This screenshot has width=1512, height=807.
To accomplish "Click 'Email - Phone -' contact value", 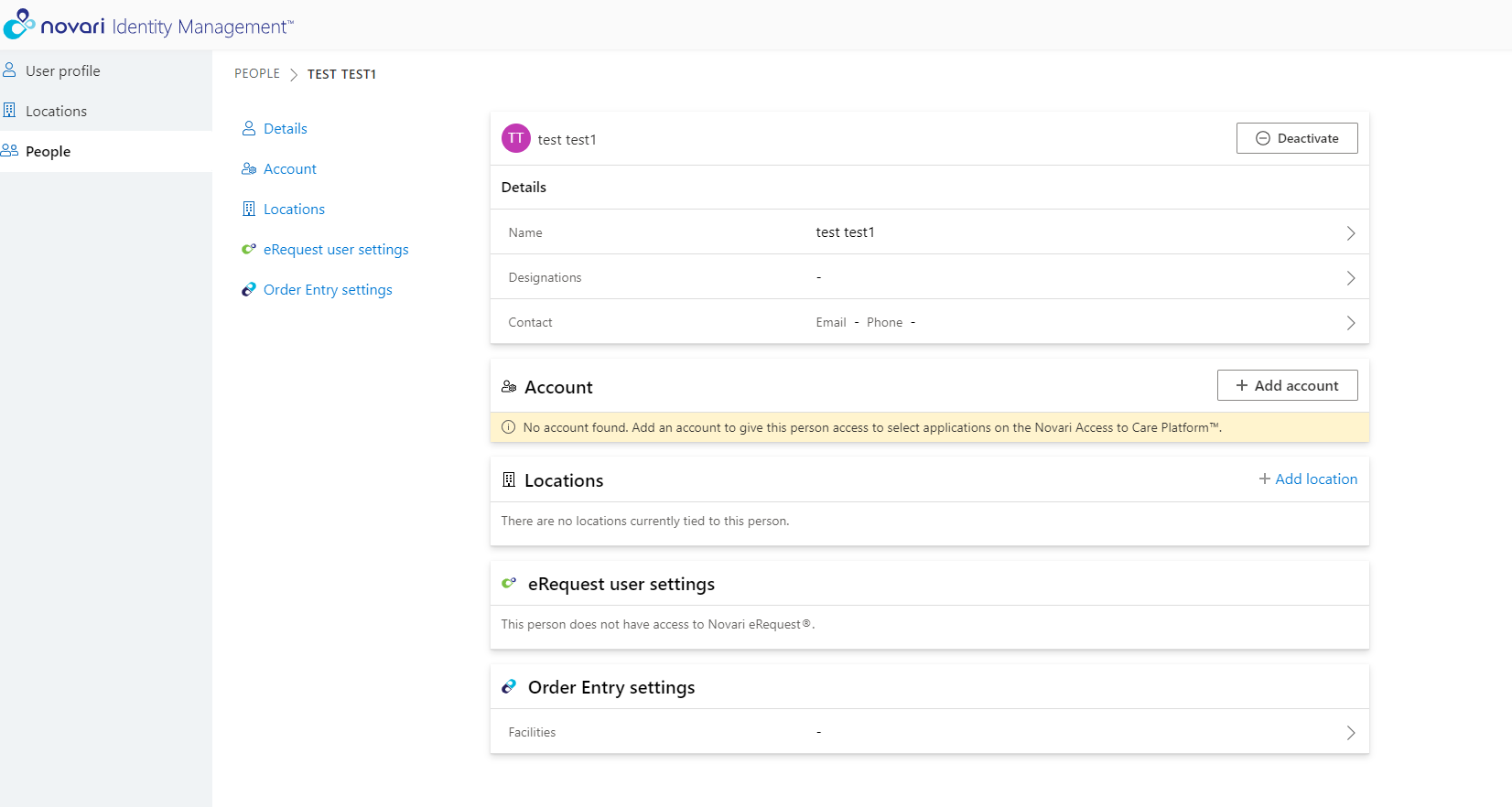I will tap(866, 322).
